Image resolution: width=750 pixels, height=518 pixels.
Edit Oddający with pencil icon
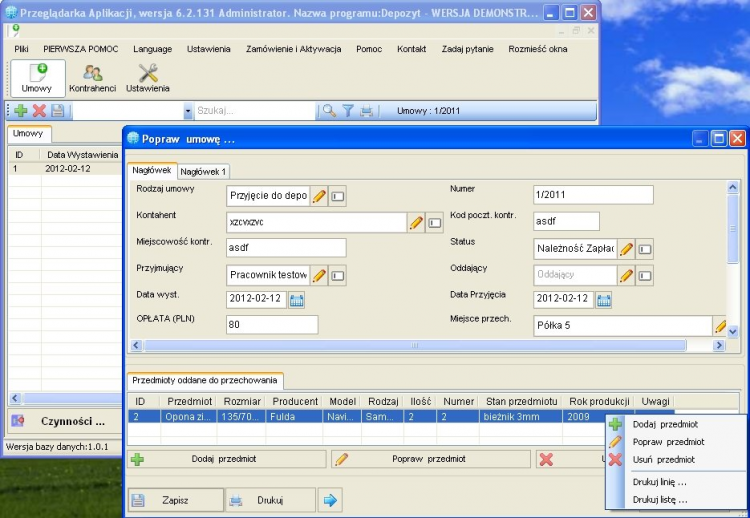[x=626, y=276]
